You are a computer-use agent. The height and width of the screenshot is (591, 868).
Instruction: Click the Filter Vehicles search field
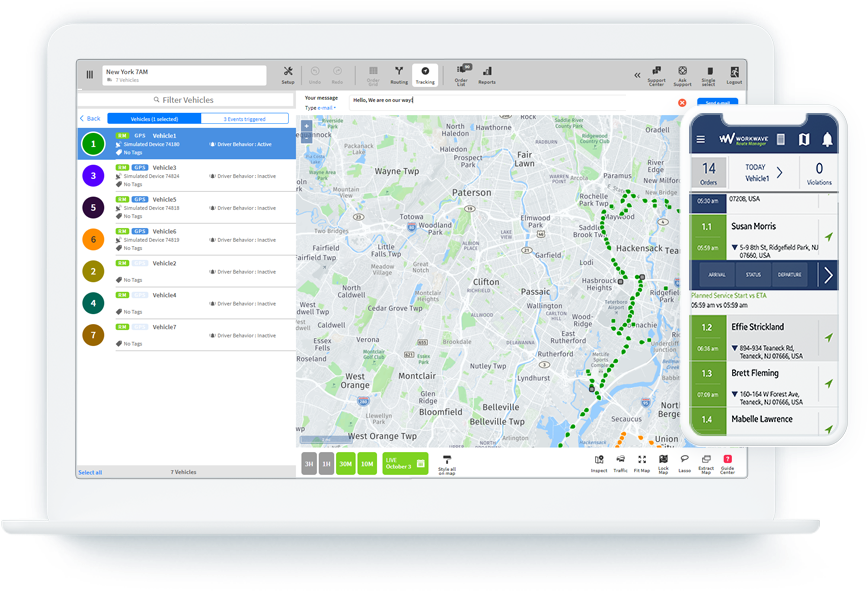(187, 100)
